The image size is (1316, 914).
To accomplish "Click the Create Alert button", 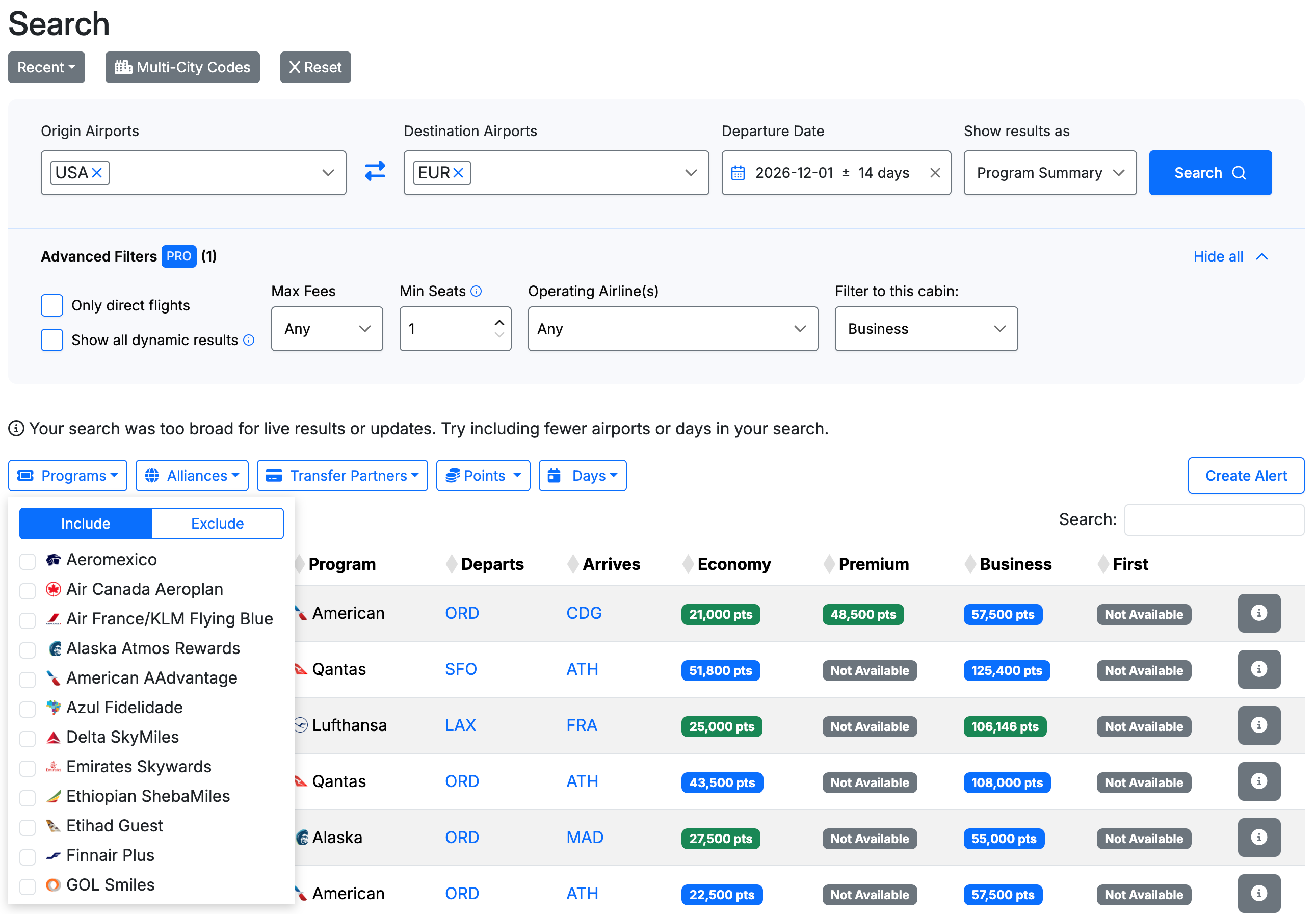I will 1246,476.
